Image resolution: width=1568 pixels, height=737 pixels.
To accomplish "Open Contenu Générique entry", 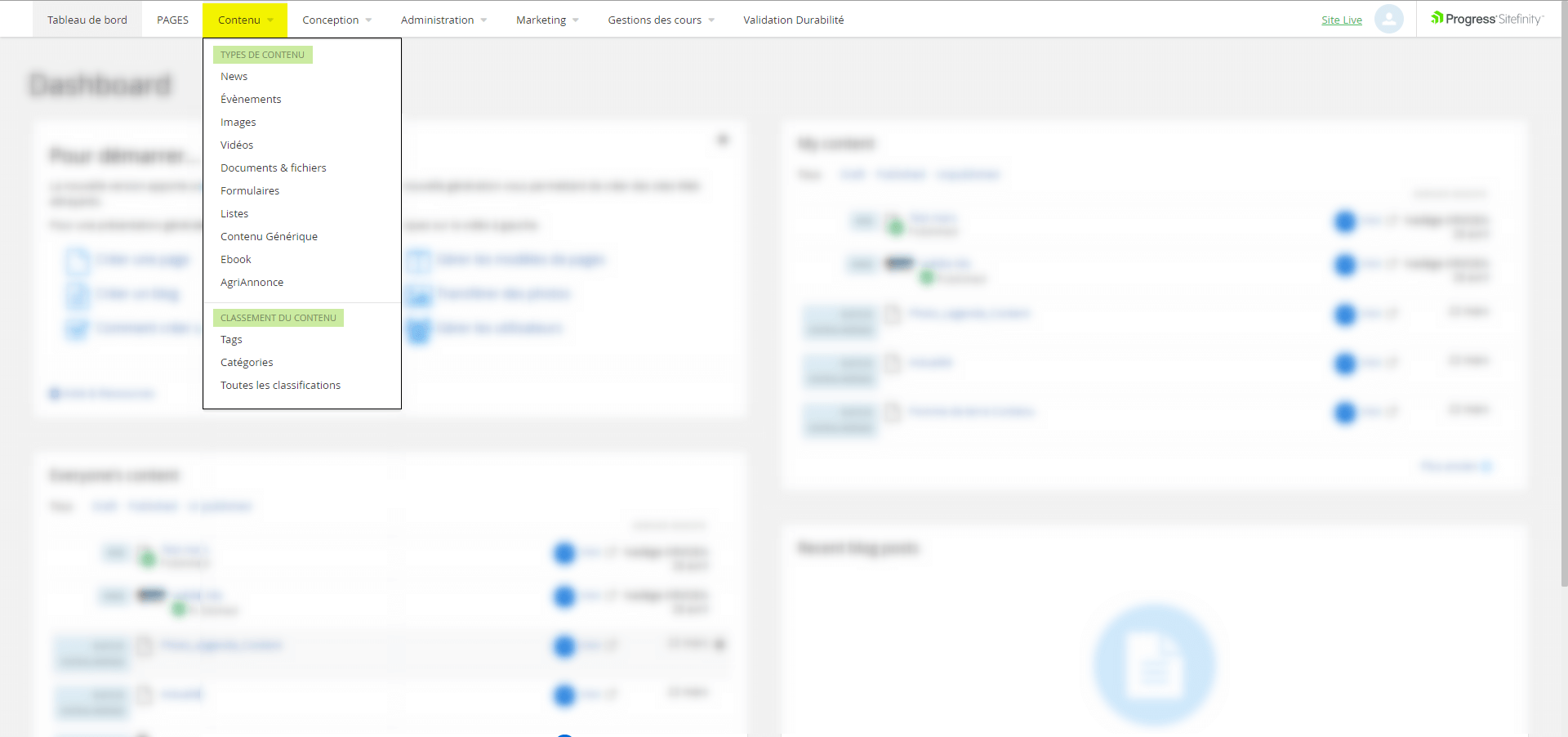I will (269, 236).
